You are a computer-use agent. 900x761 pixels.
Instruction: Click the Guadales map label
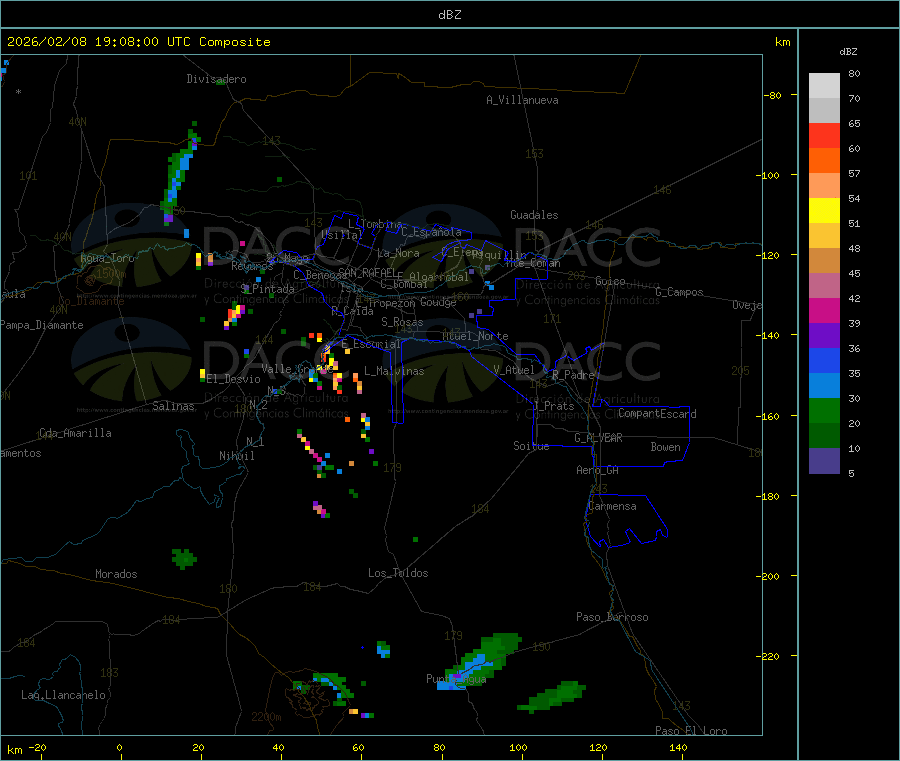(534, 215)
